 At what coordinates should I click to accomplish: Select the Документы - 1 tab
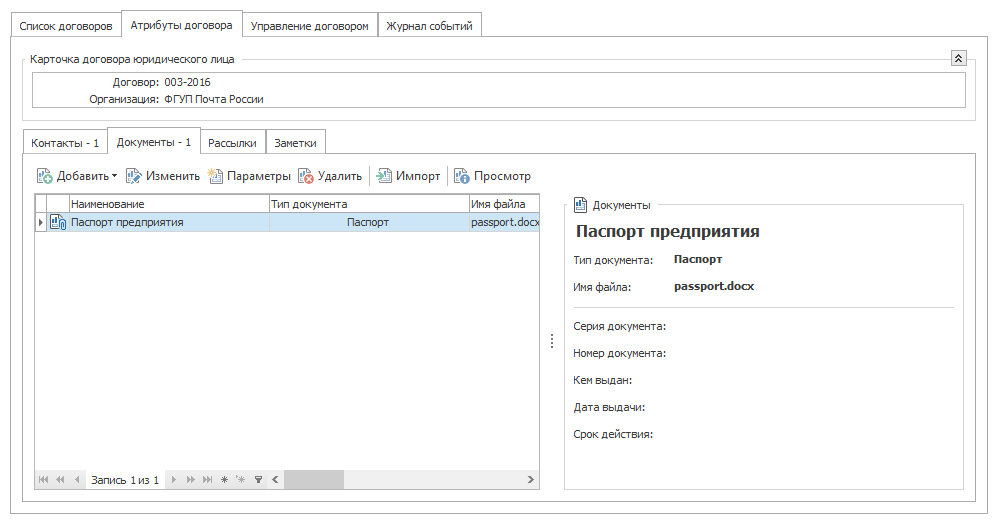pos(153,142)
